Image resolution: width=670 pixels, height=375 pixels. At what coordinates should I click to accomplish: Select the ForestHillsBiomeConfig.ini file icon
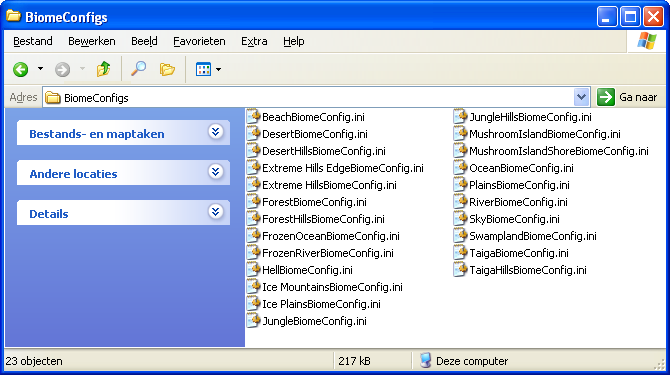253,219
